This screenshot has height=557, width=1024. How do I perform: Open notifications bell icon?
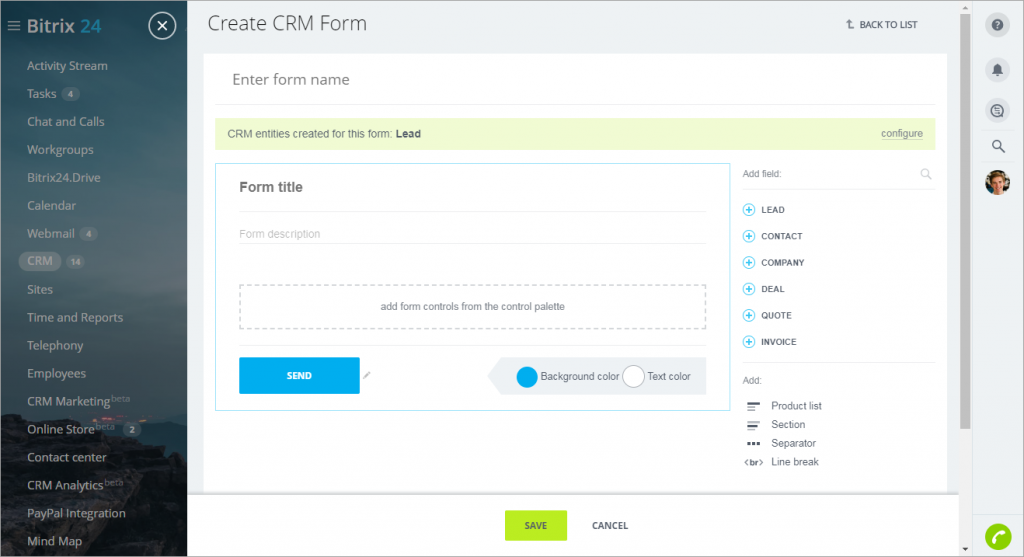(997, 69)
